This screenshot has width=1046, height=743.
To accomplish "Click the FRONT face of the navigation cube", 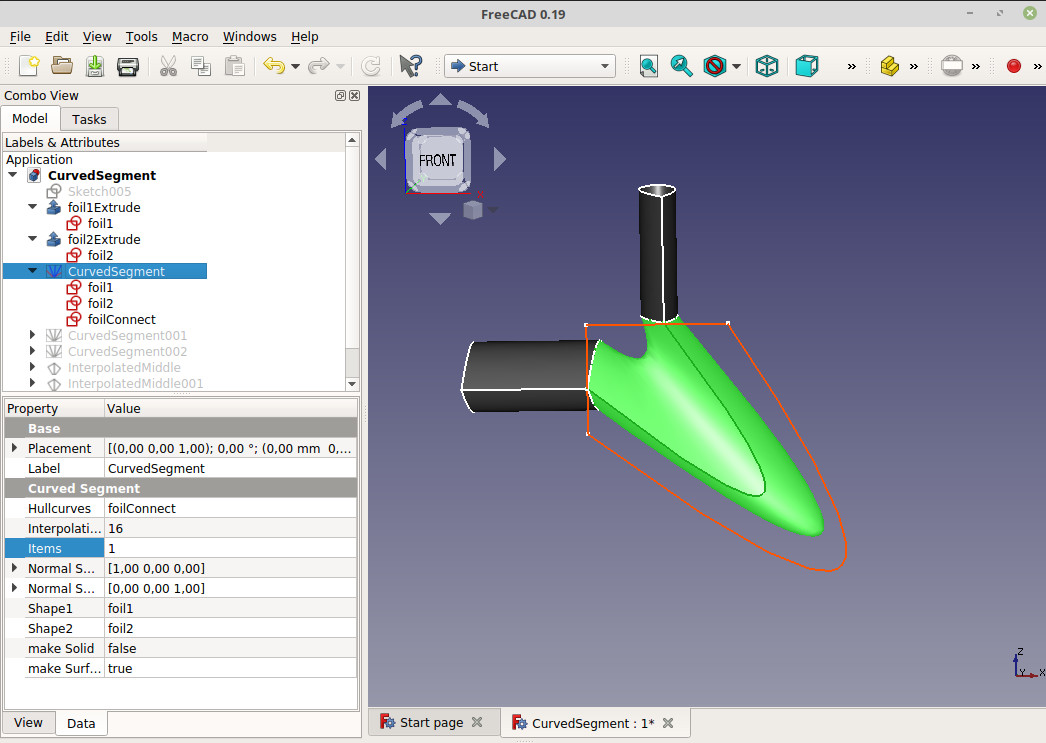I will [438, 160].
